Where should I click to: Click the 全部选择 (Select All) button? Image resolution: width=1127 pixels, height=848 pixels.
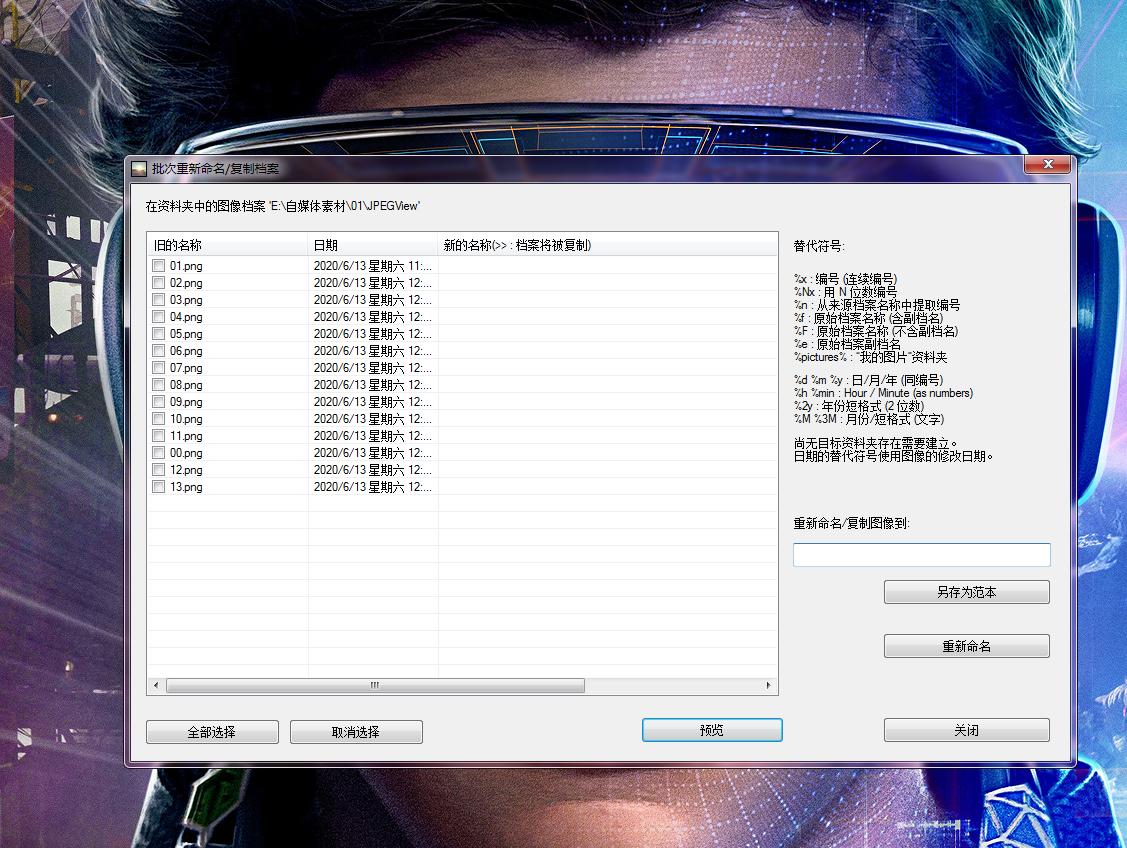coord(211,731)
